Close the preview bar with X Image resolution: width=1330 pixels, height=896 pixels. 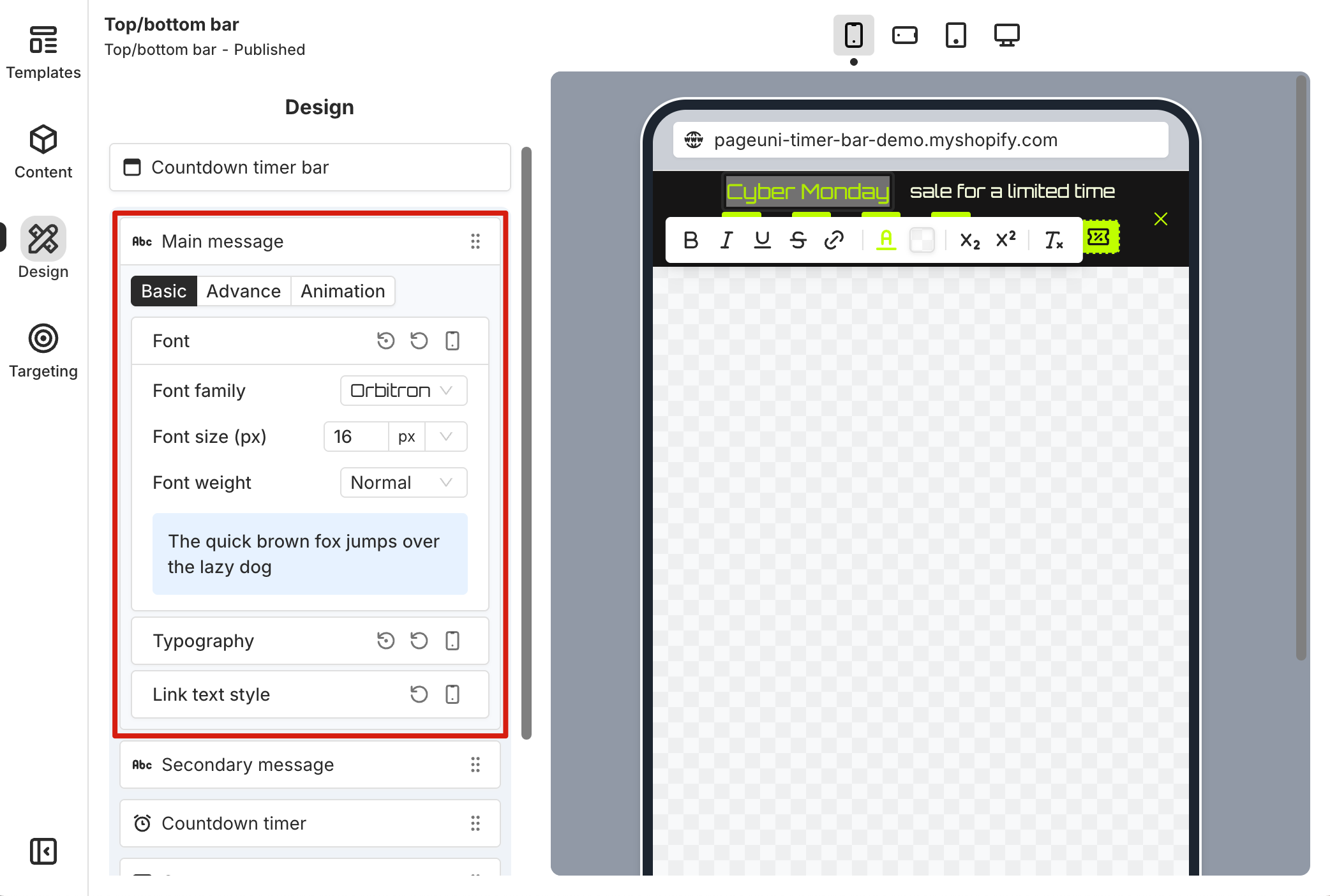[x=1161, y=219]
